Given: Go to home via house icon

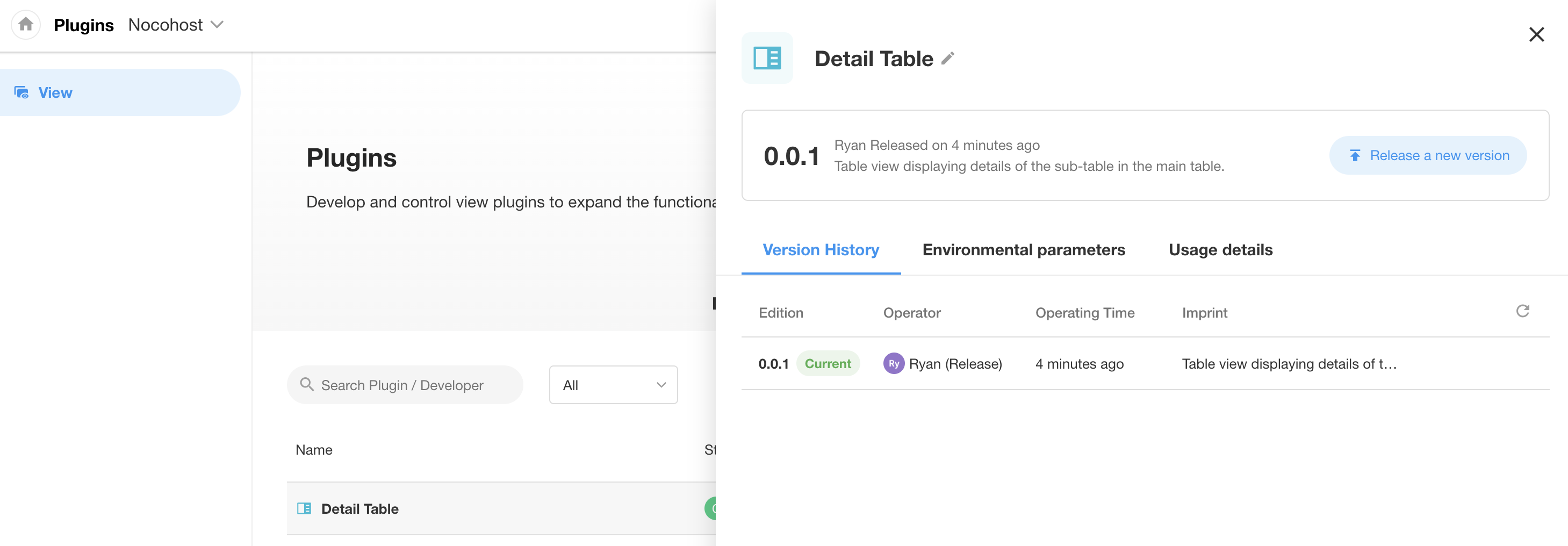Looking at the screenshot, I should pyautogui.click(x=26, y=24).
